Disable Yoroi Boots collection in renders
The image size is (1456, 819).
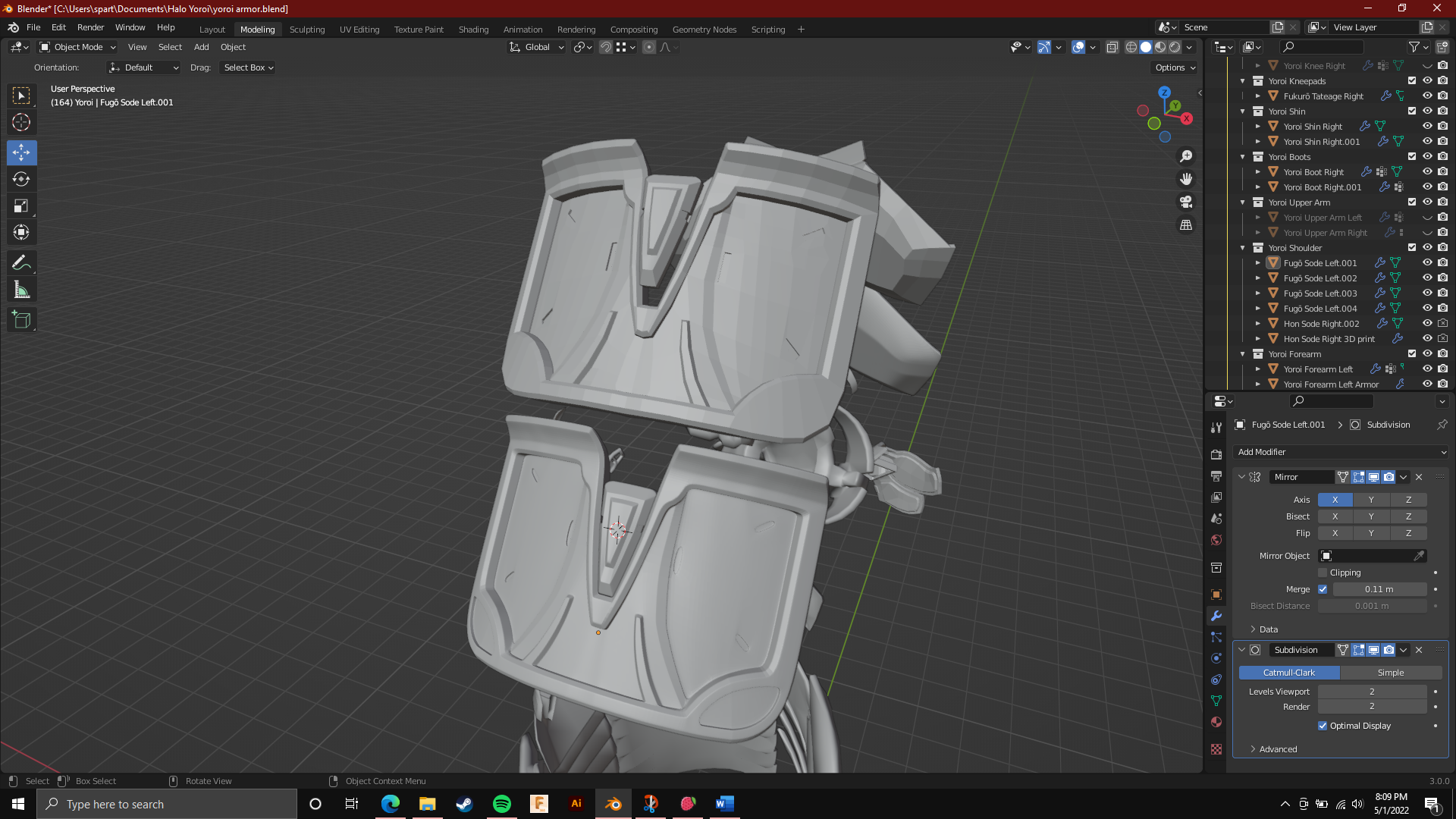click(x=1442, y=157)
